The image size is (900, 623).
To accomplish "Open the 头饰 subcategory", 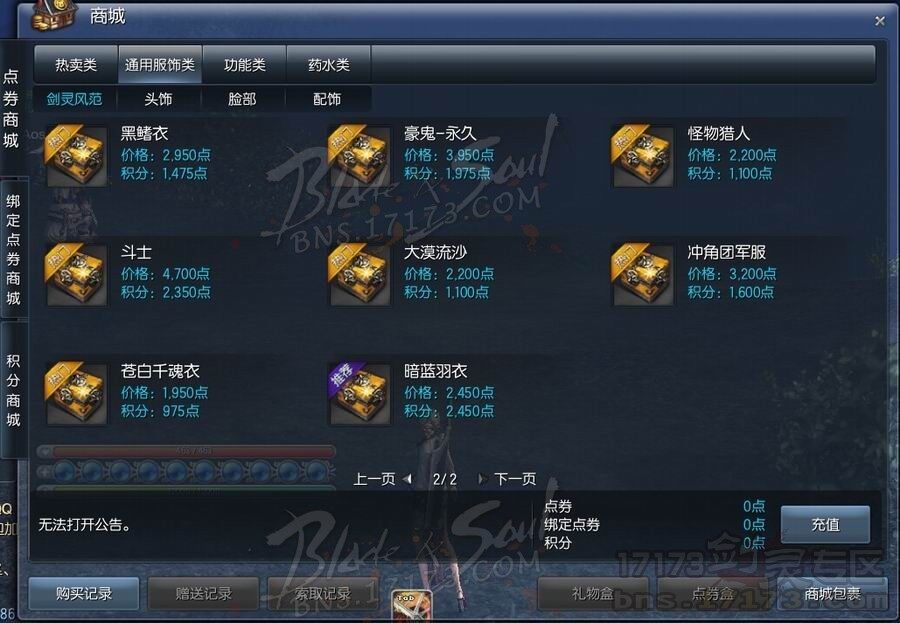I will tap(158, 99).
